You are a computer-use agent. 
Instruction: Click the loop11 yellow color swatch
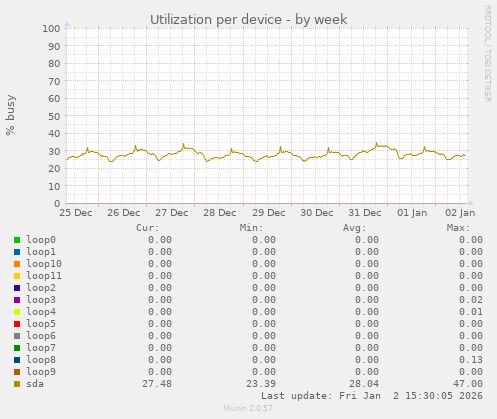(17, 276)
